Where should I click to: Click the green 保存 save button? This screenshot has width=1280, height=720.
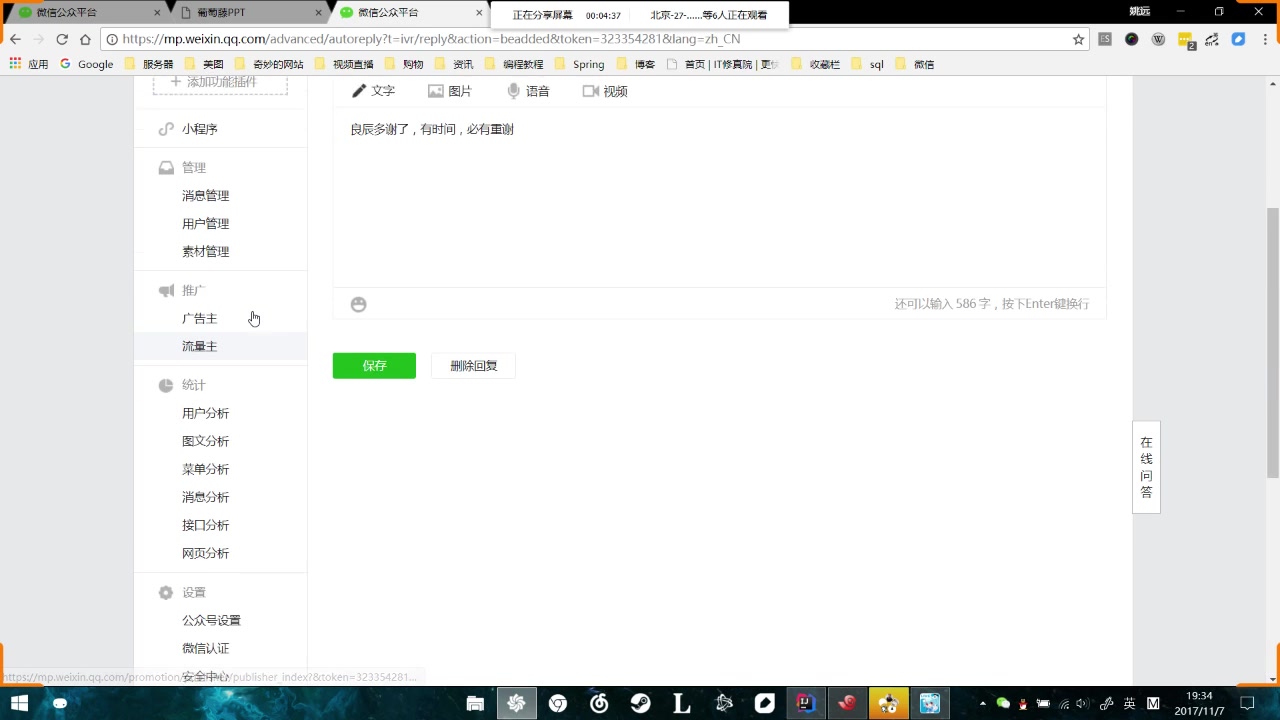click(373, 365)
